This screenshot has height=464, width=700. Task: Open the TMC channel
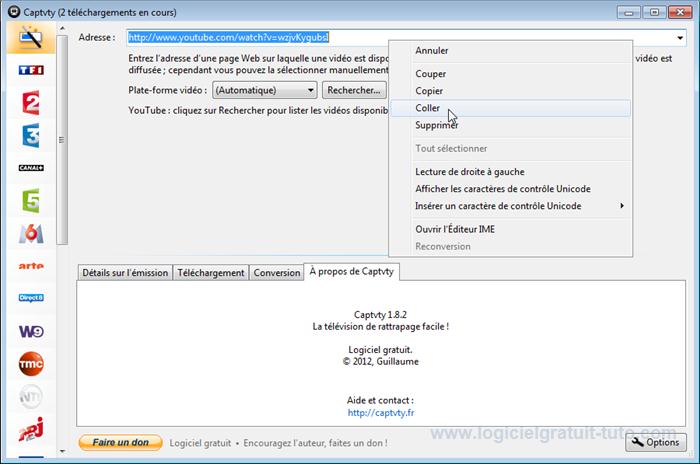tap(31, 364)
